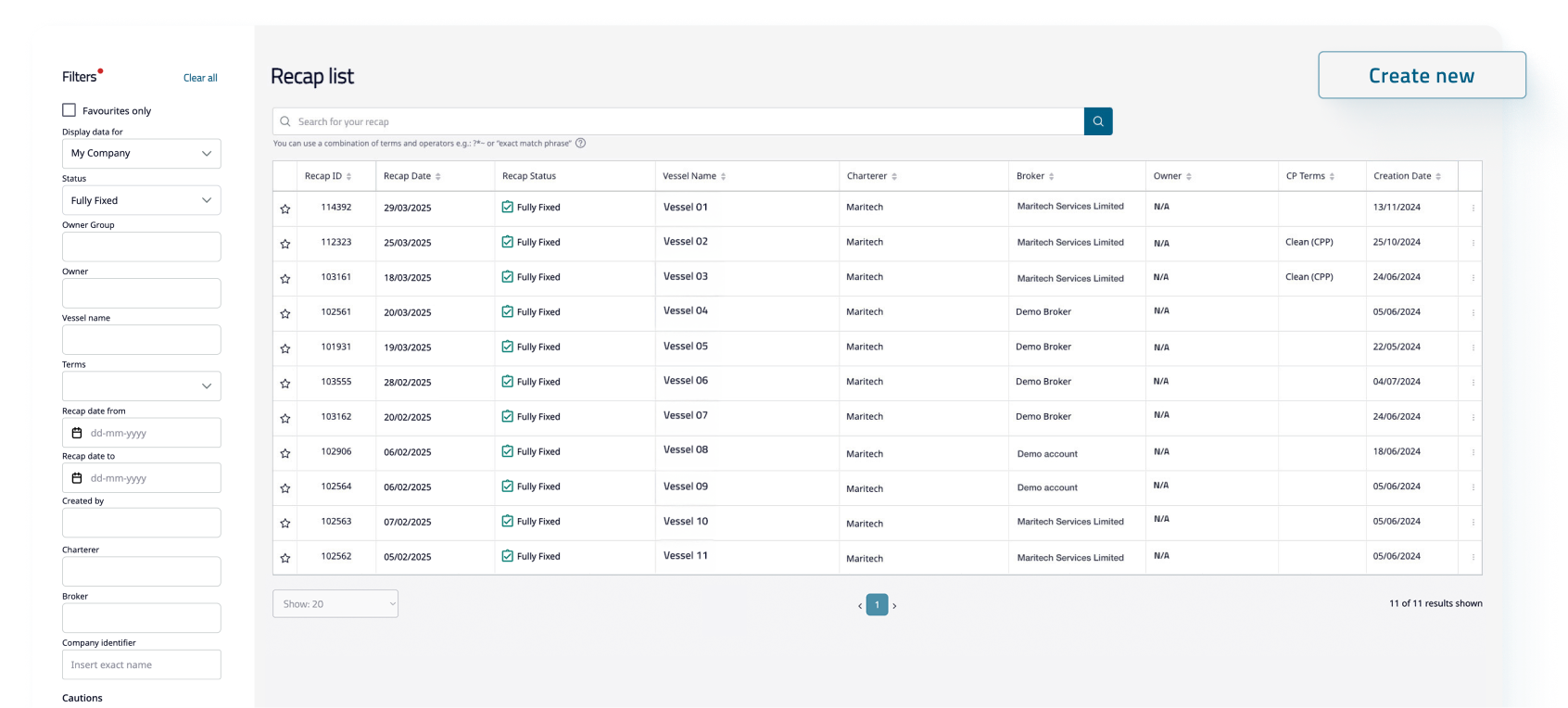Open row actions menu for Vessel 01
The image size is (1568, 708).
pos(1473,209)
